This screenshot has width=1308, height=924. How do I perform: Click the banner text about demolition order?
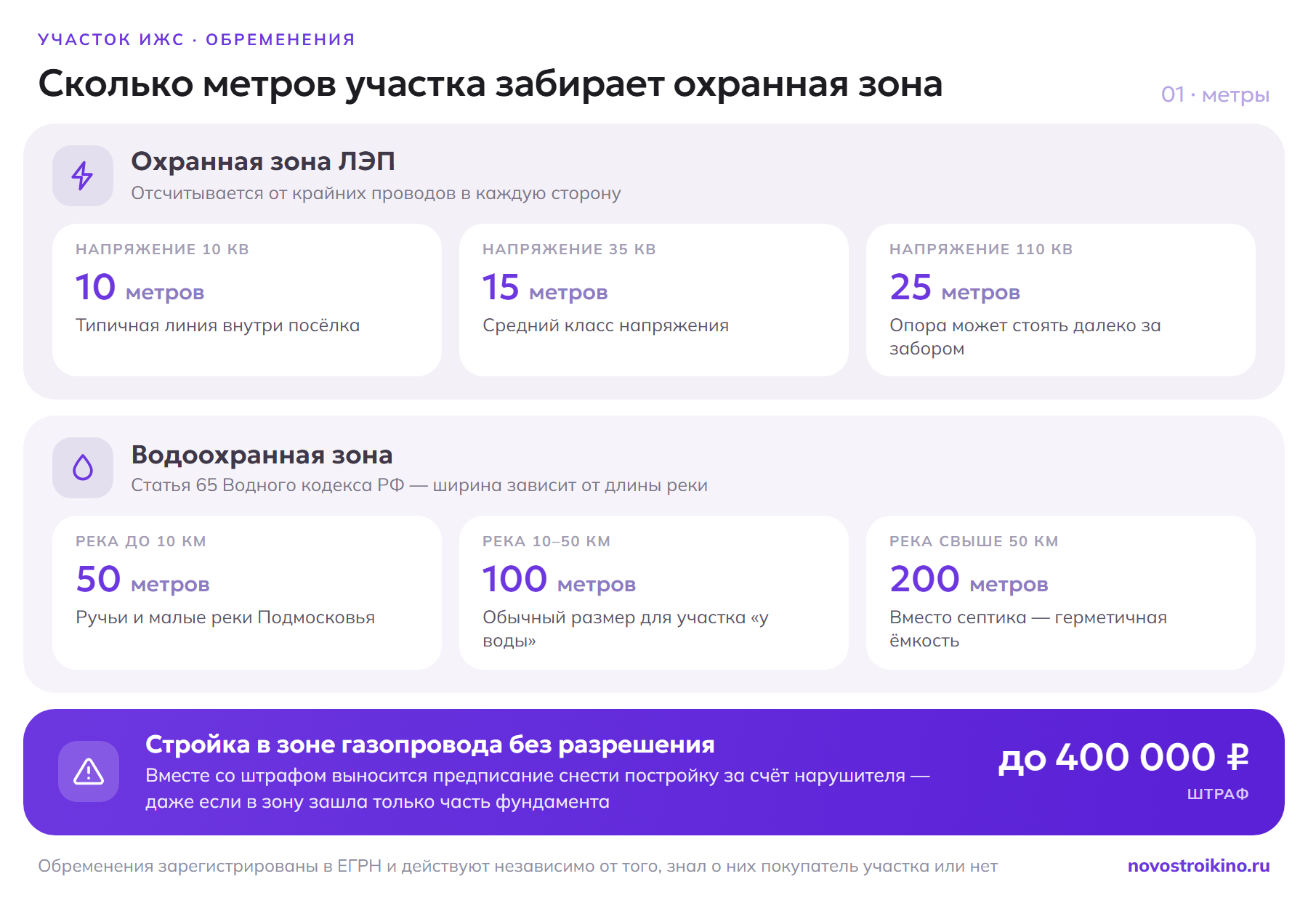(538, 789)
